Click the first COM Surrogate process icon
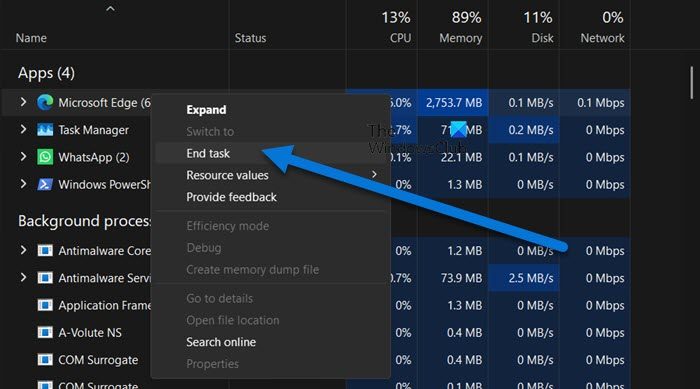Image resolution: width=700 pixels, height=389 pixels. pos(45,360)
